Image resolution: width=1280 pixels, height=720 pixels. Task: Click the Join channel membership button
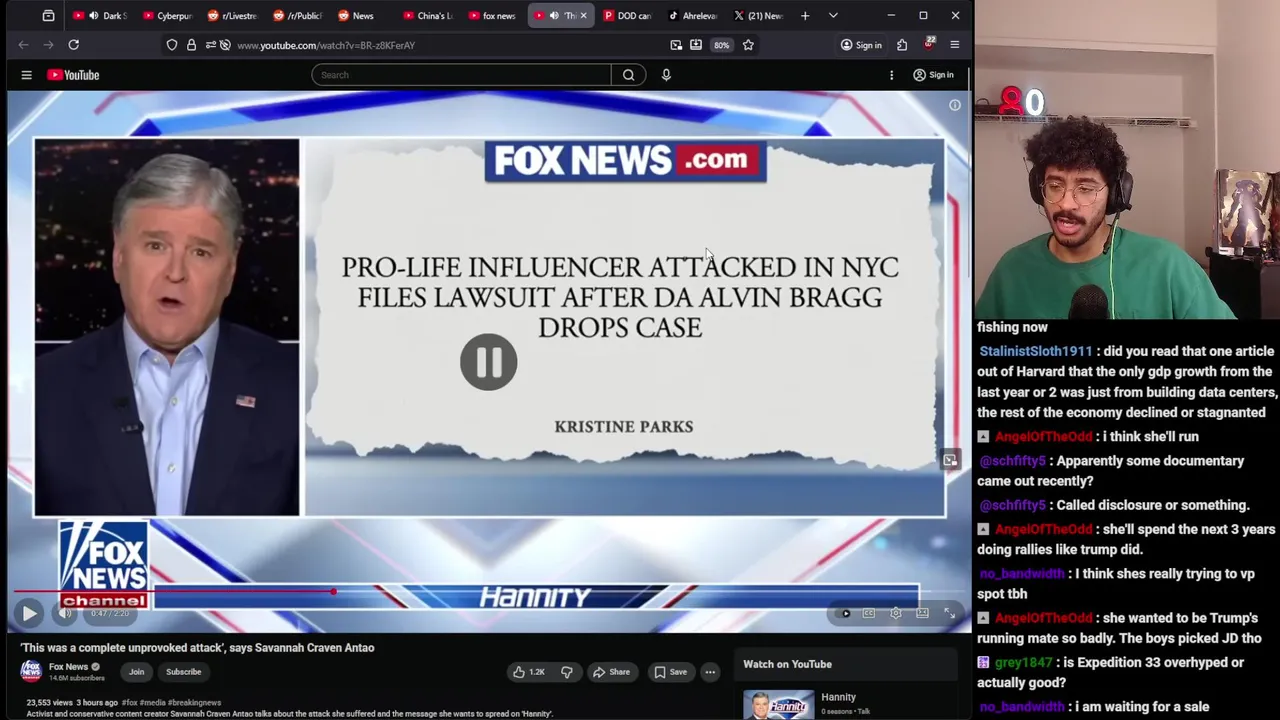click(x=136, y=672)
